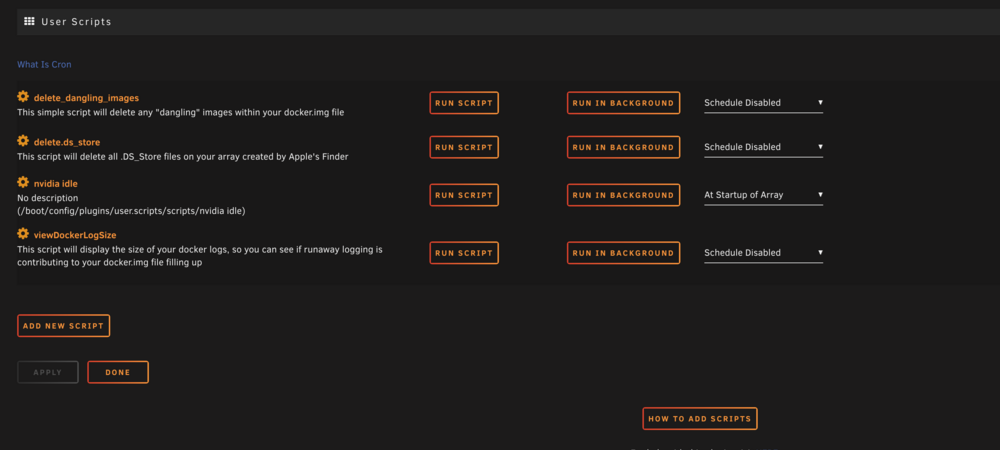Click the Done button
The height and width of the screenshot is (450, 1000).
(118, 372)
